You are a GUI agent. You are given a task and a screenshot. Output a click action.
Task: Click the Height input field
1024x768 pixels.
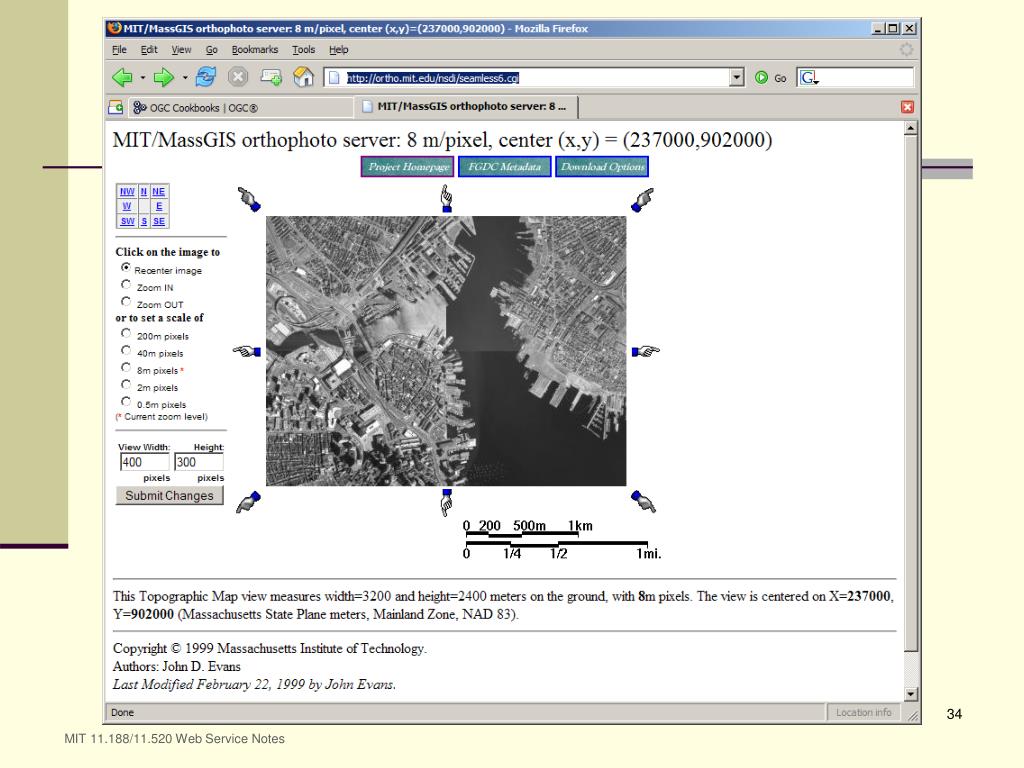(x=199, y=462)
